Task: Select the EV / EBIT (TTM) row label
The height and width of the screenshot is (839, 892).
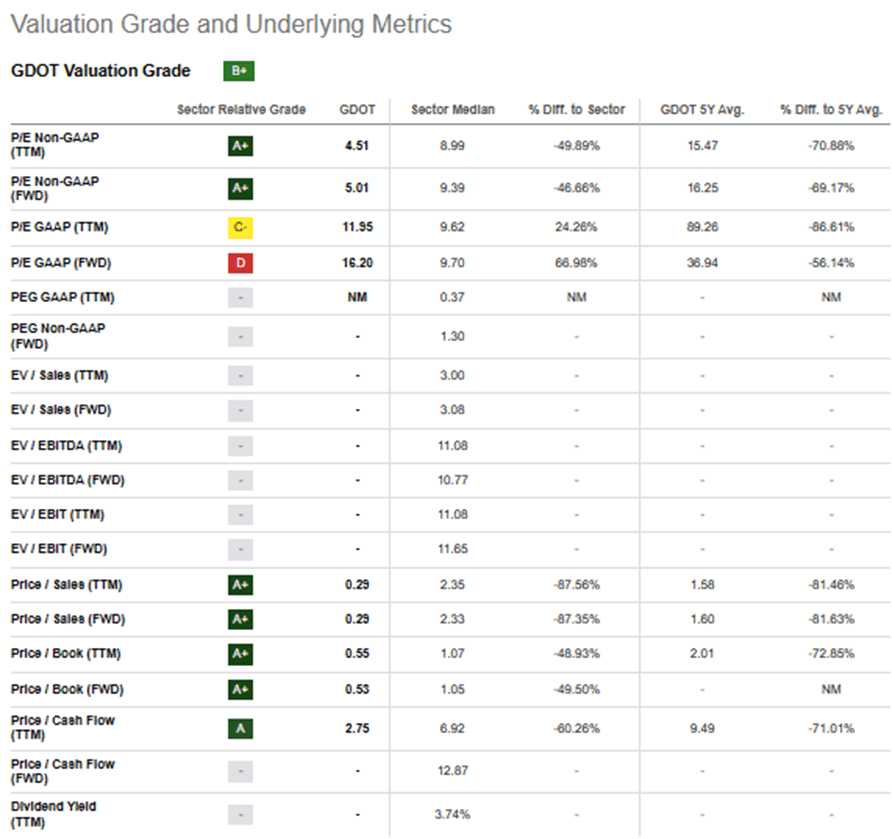Action: [57, 514]
